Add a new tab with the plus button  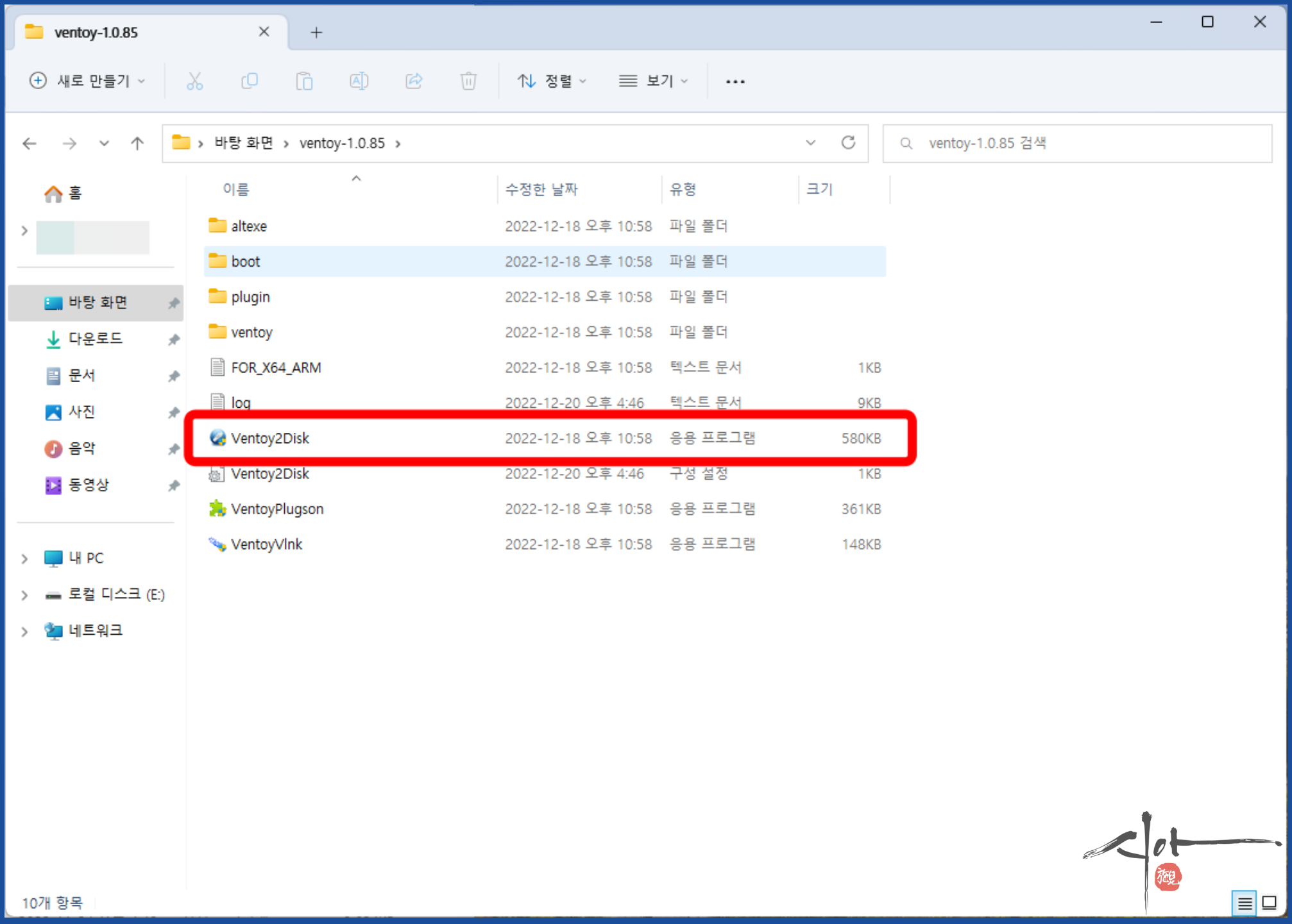316,32
